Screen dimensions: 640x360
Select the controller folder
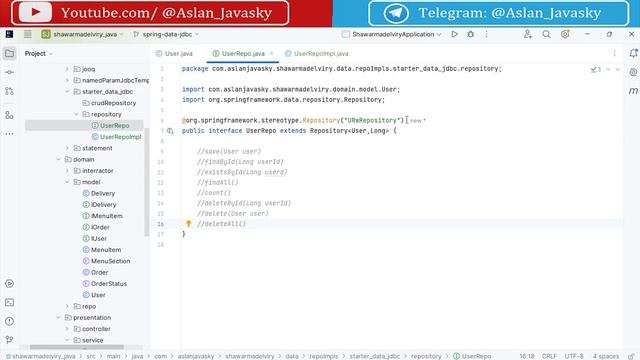click(92, 329)
